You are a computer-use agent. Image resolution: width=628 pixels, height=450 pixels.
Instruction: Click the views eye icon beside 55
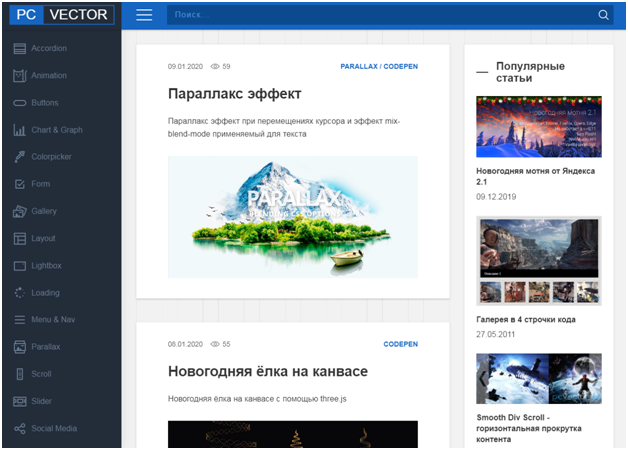point(215,344)
